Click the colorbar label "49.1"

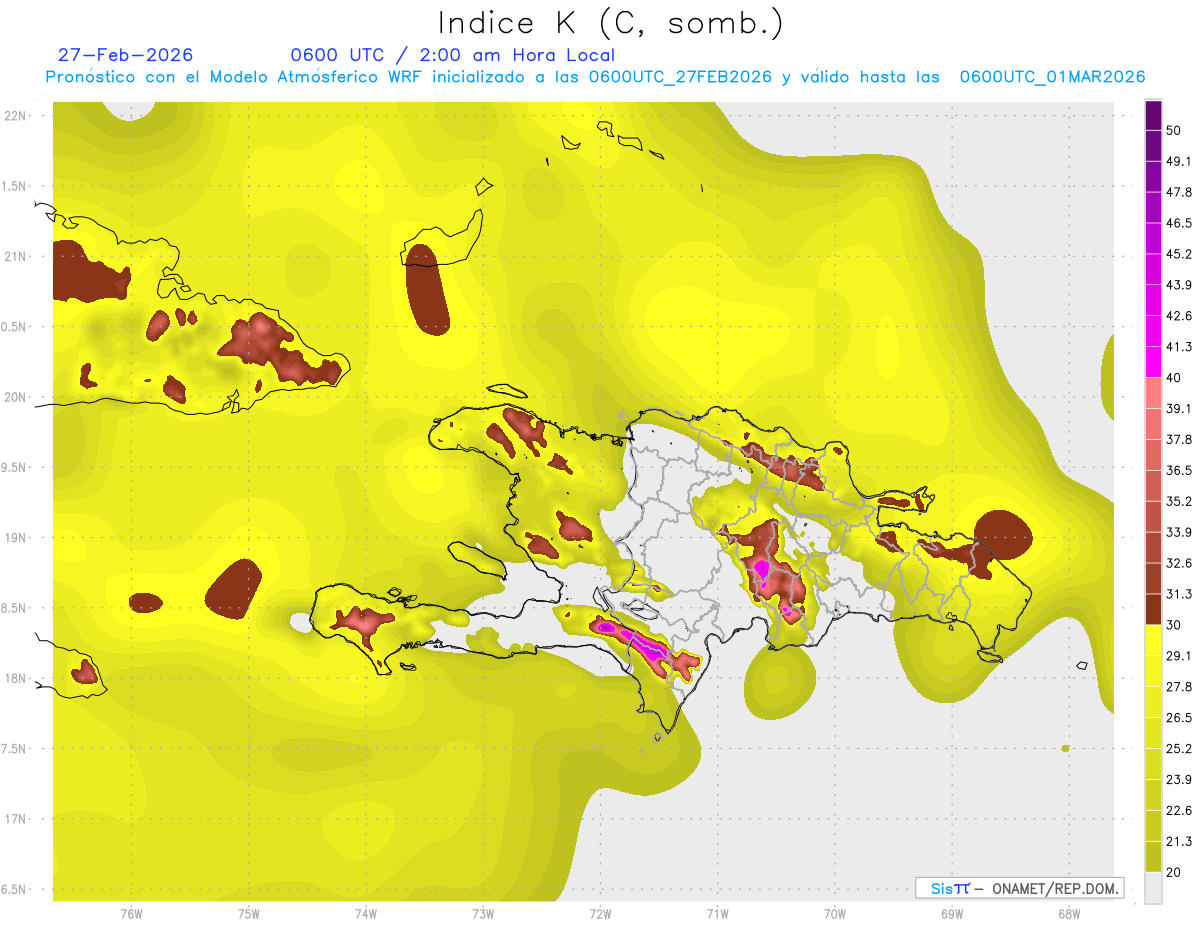tap(1179, 161)
